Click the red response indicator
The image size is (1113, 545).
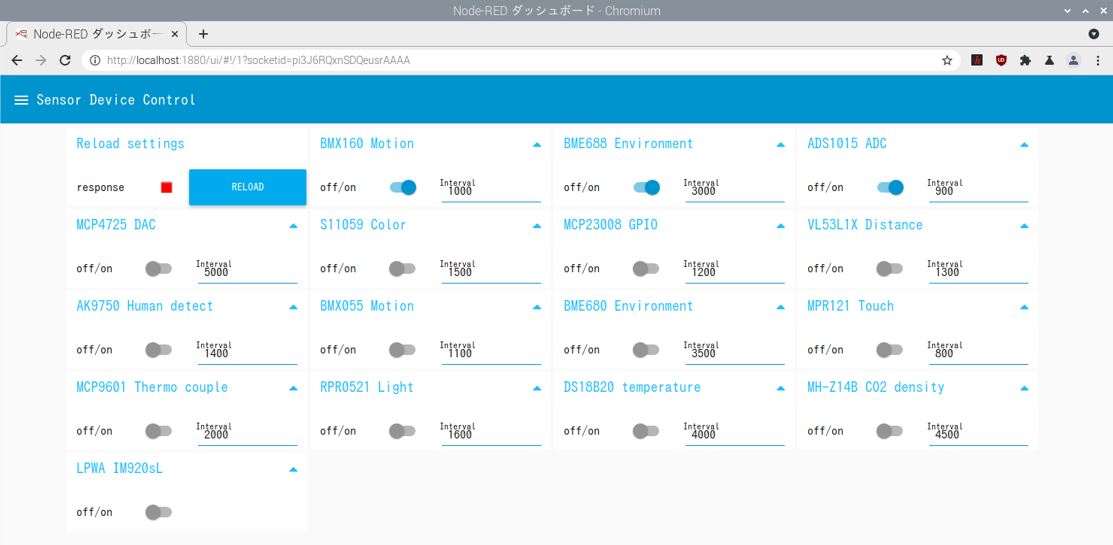click(167, 187)
